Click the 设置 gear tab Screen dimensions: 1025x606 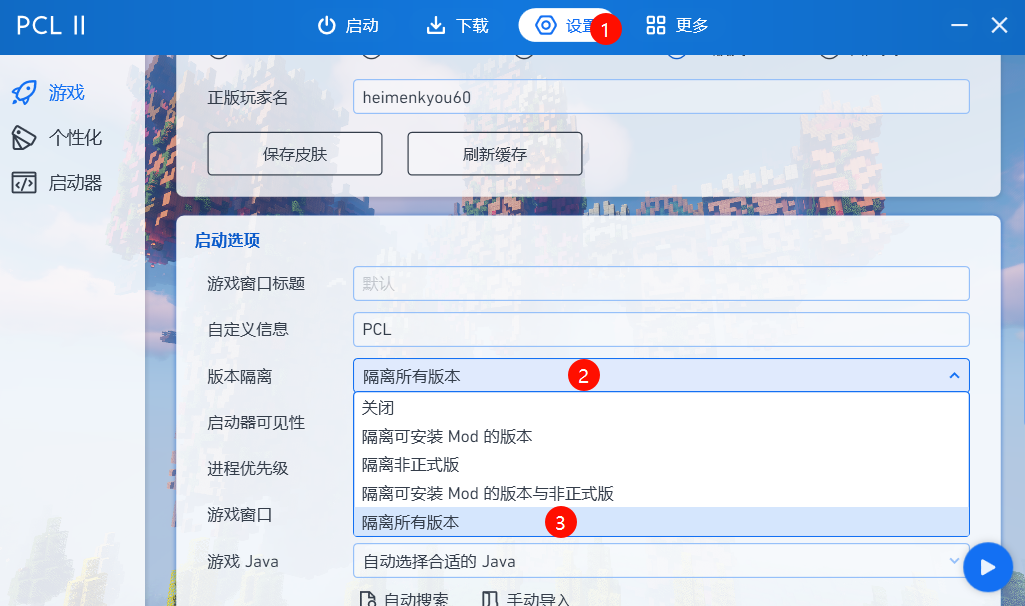coord(564,26)
